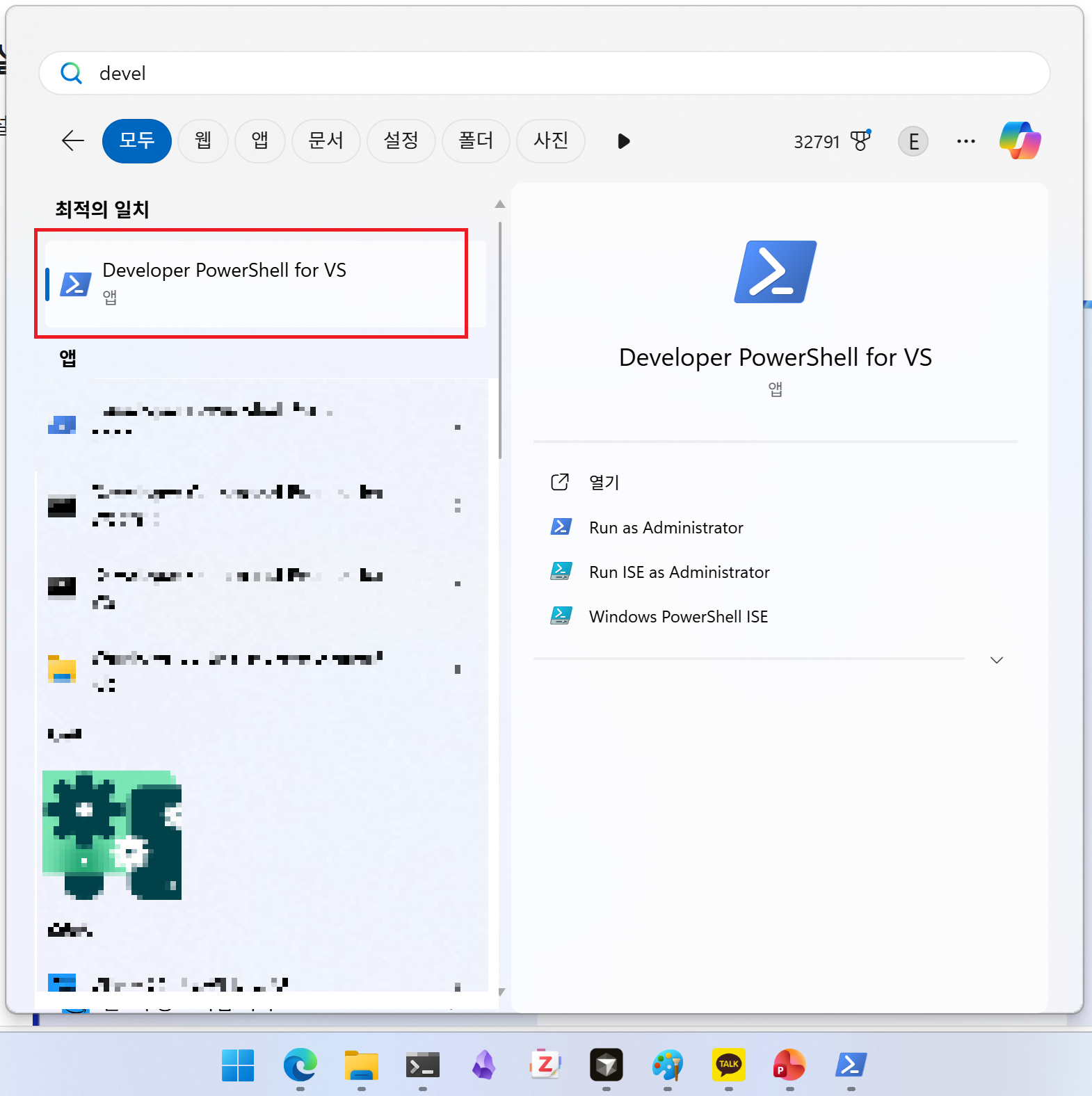The image size is (1092, 1096).
Task: Open Developer PowerShell for VS best match result
Action: point(265,284)
